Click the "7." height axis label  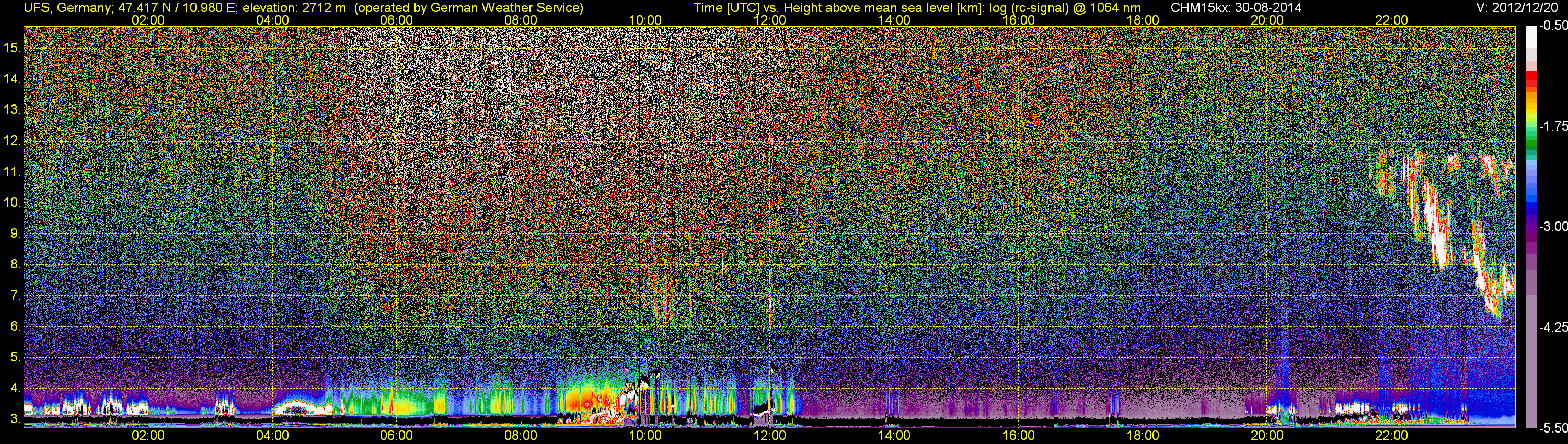15,296
